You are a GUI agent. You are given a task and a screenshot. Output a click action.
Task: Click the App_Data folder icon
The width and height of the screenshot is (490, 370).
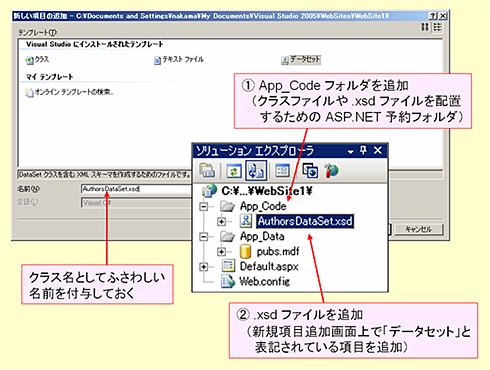pyautogui.click(x=227, y=236)
